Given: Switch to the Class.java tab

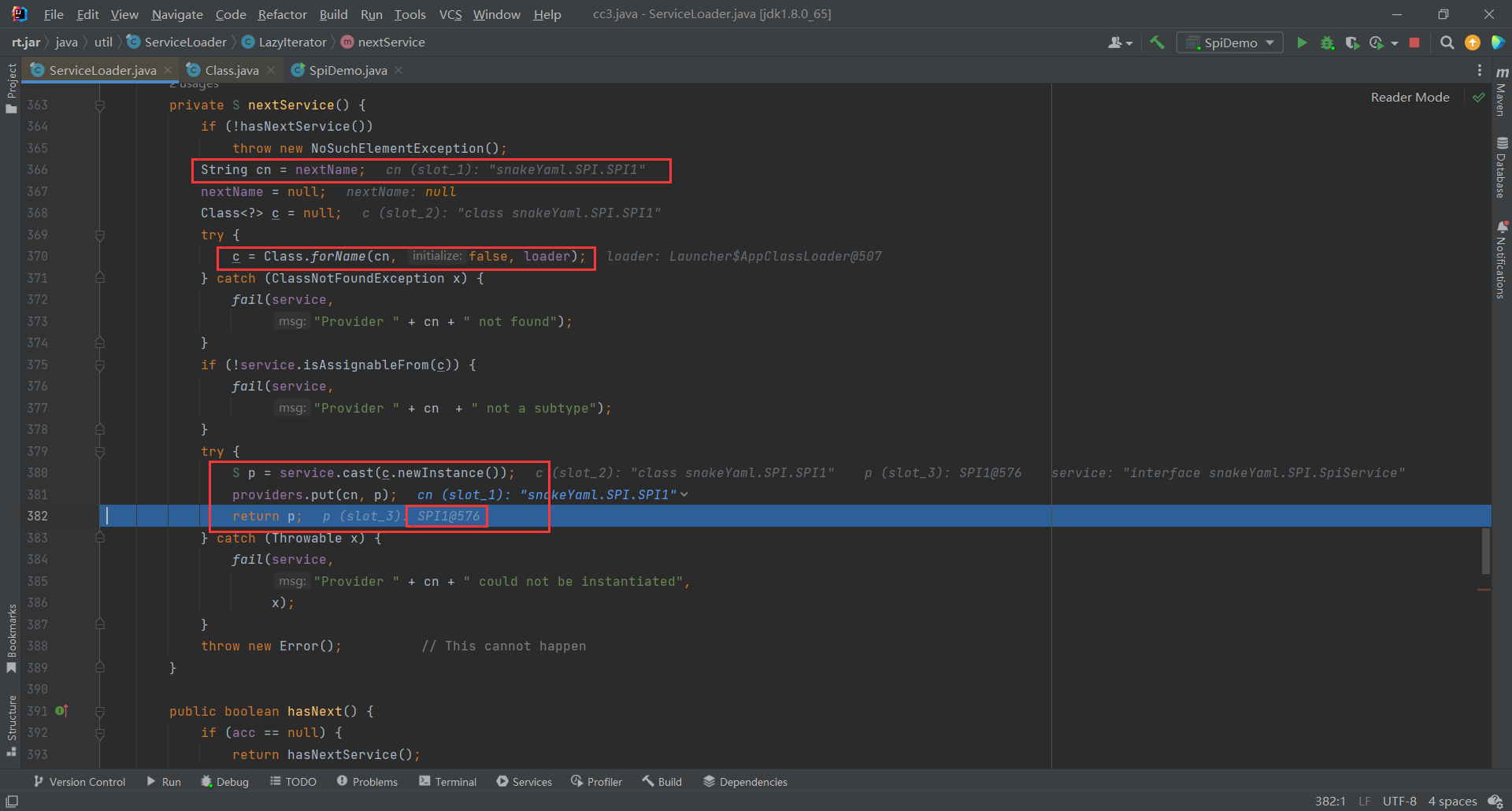Looking at the screenshot, I should tap(231, 70).
